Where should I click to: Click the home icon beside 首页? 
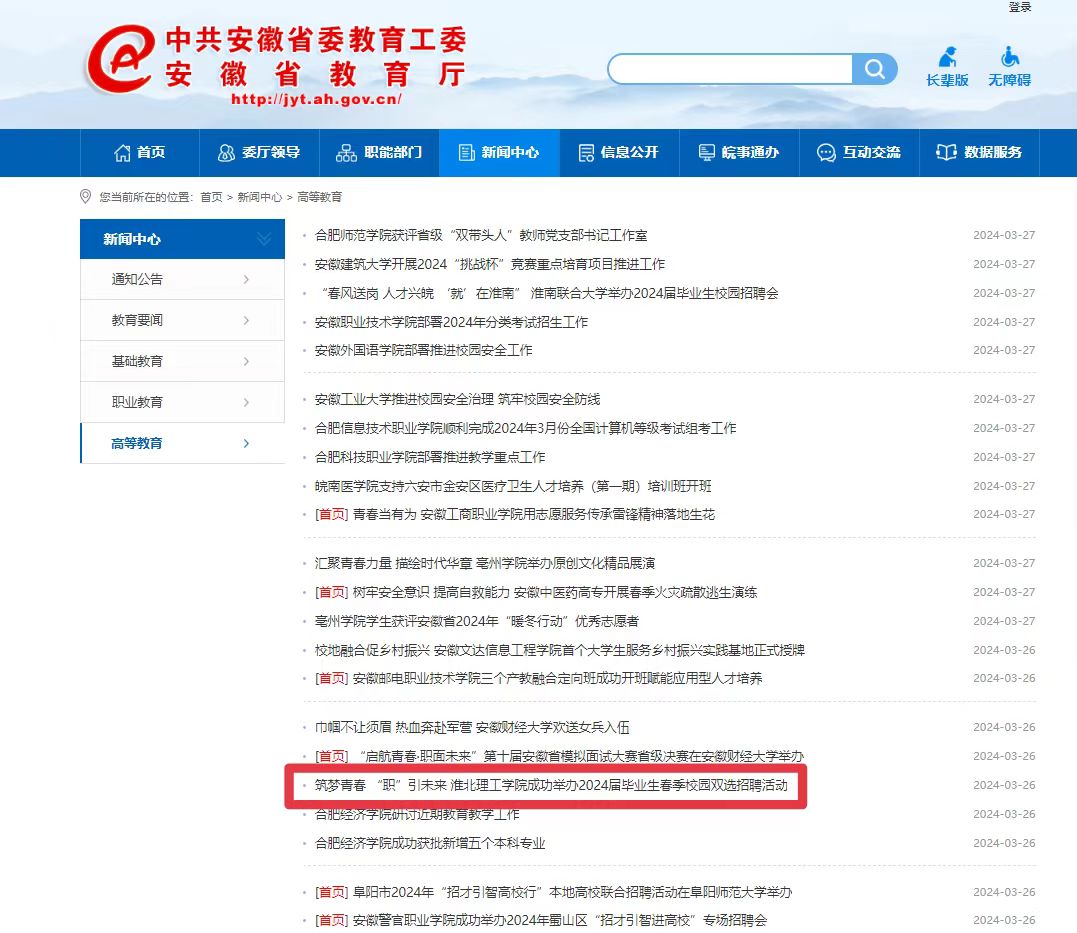point(122,153)
